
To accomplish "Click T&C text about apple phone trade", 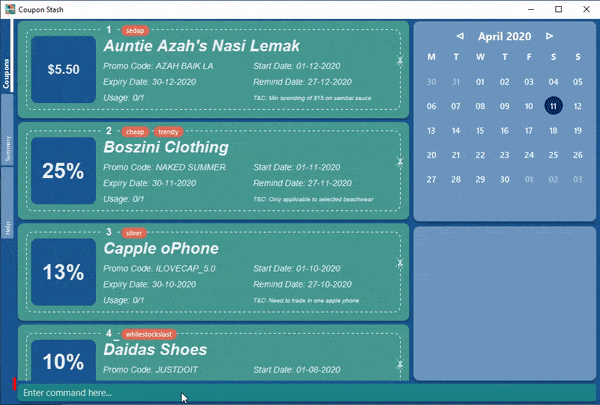I will (307, 300).
